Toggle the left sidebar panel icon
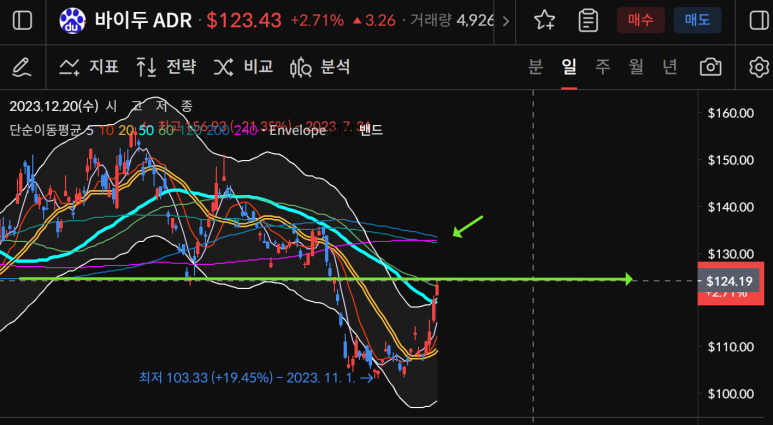Image resolution: width=773 pixels, height=425 pixels. tap(22, 21)
